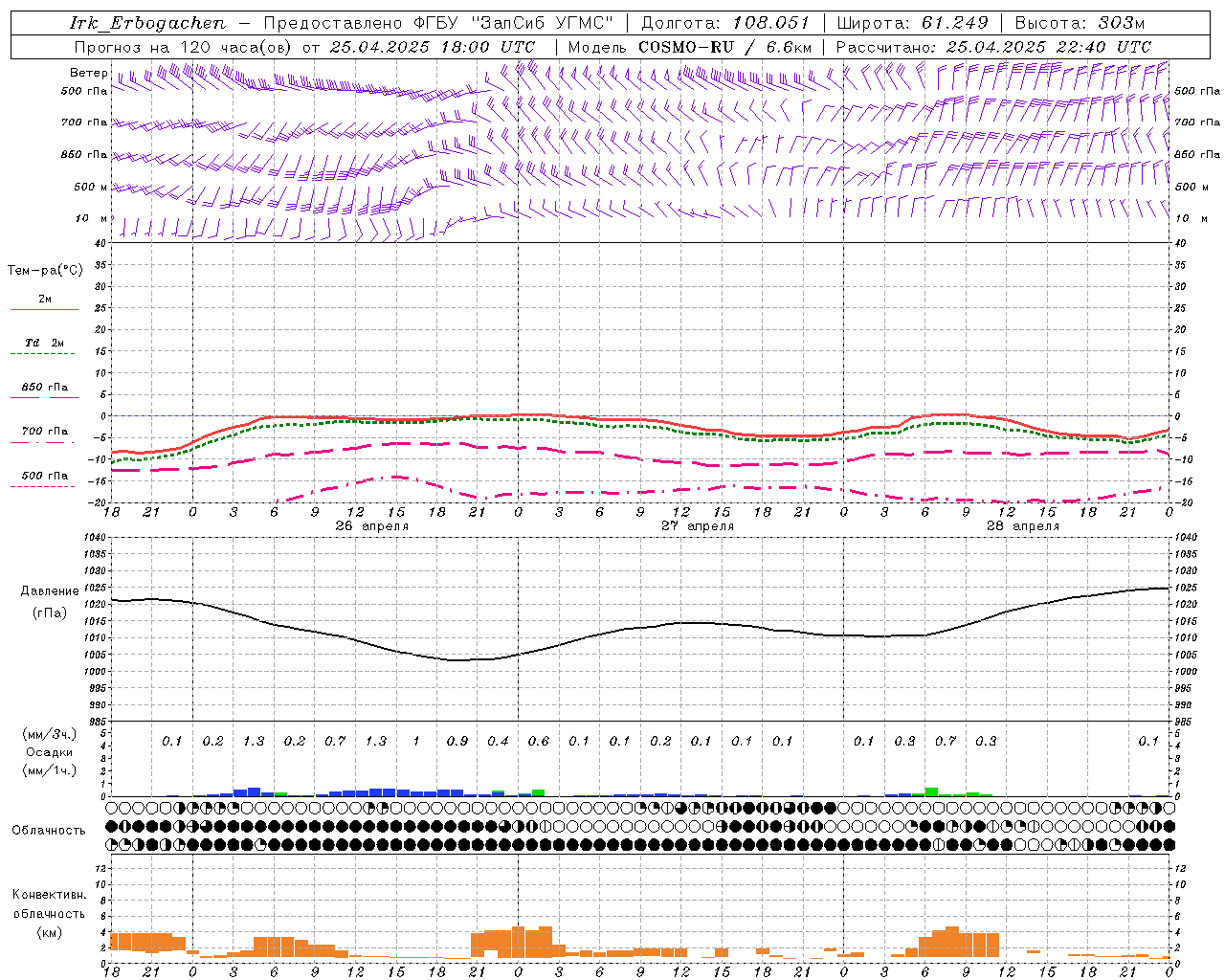The height and width of the screenshot is (980, 1225).
Task: Click 'Рассчитано: 25.04.2025 22:40 UTC' timestamp
Action: coord(993,47)
